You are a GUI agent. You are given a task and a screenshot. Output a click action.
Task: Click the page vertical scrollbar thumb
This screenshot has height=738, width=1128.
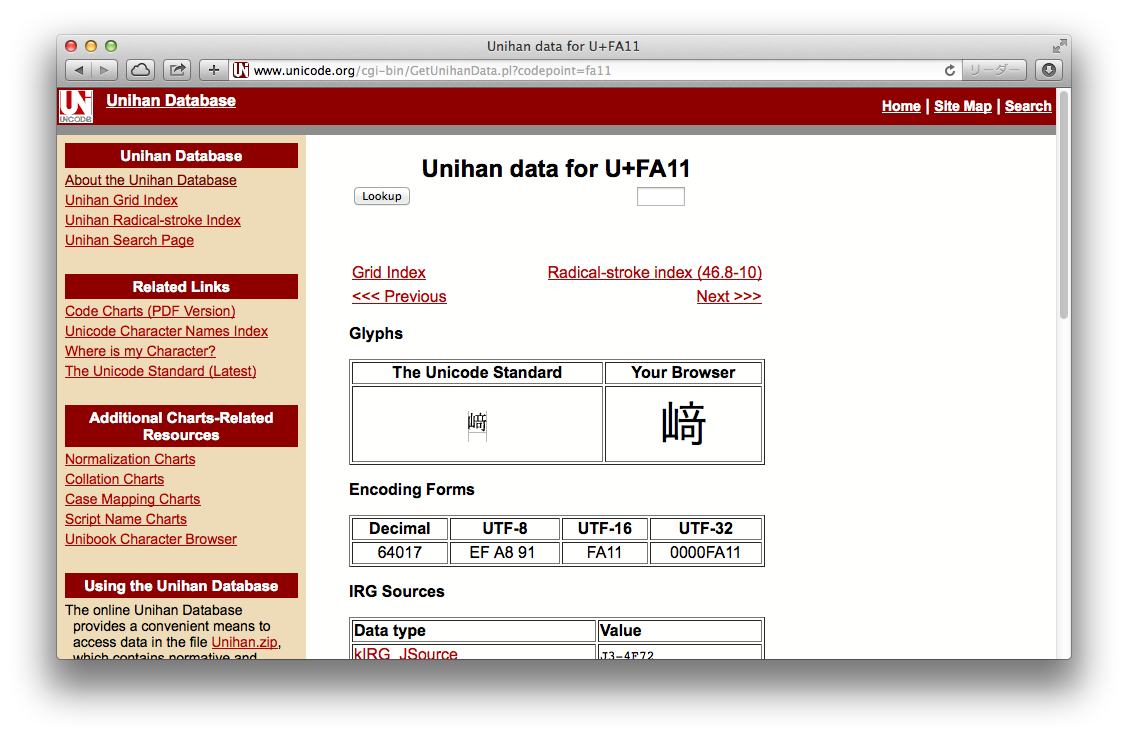click(1064, 204)
